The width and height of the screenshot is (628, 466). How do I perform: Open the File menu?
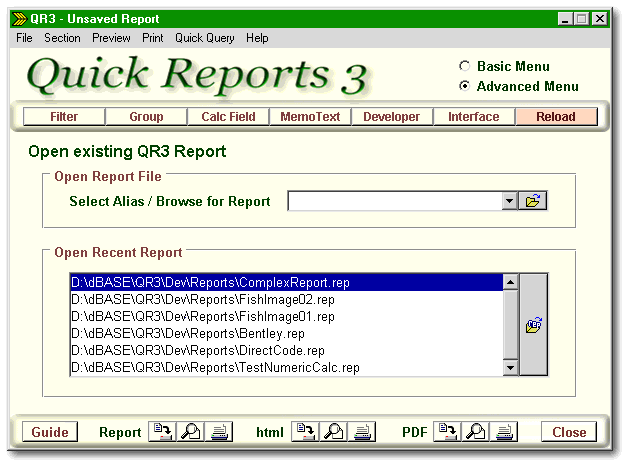[x=24, y=38]
